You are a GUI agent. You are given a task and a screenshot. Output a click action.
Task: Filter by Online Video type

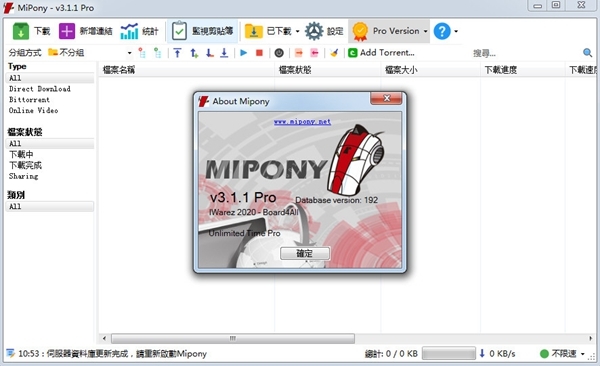coord(34,110)
